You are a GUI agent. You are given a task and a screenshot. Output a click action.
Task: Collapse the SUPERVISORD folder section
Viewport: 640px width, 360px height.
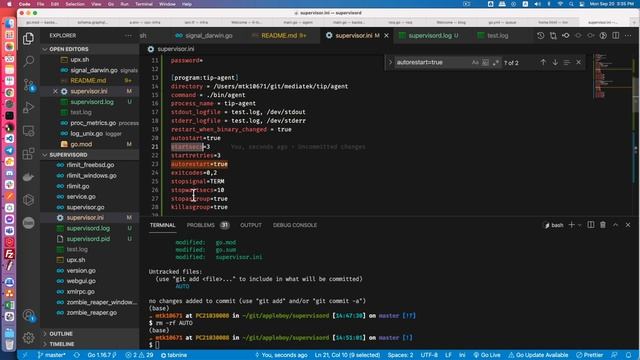[x=68, y=155]
